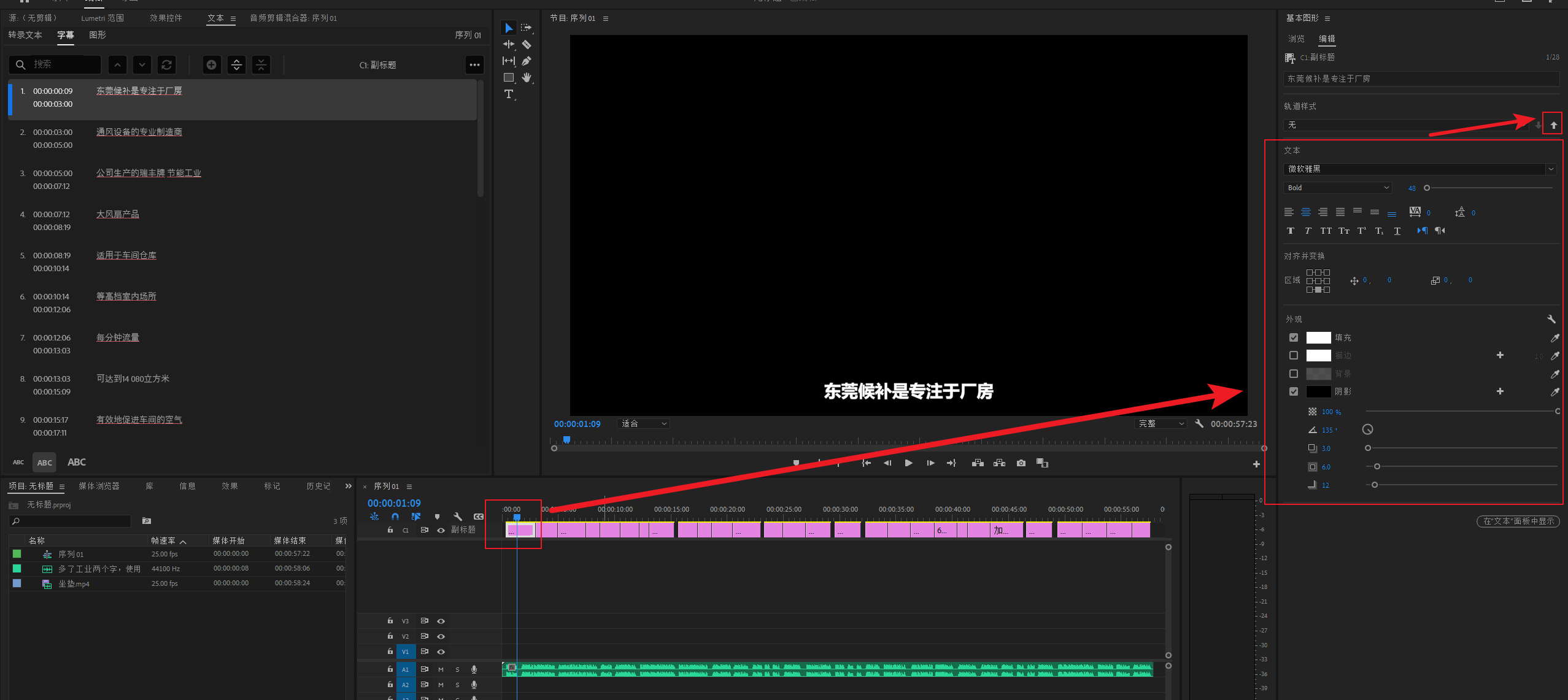The image size is (1568, 700).
Task: Open the 浏览 tab in graphics panel
Action: (x=1296, y=39)
